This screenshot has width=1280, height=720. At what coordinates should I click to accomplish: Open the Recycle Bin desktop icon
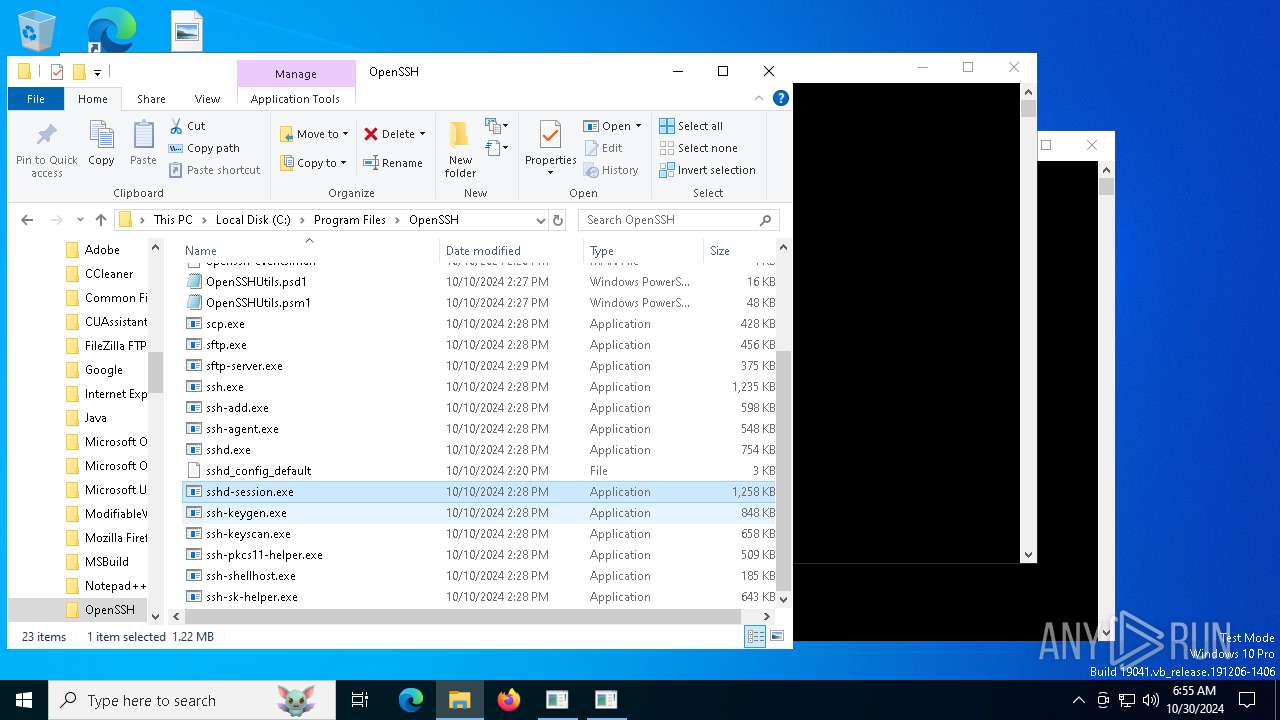tap(37, 30)
